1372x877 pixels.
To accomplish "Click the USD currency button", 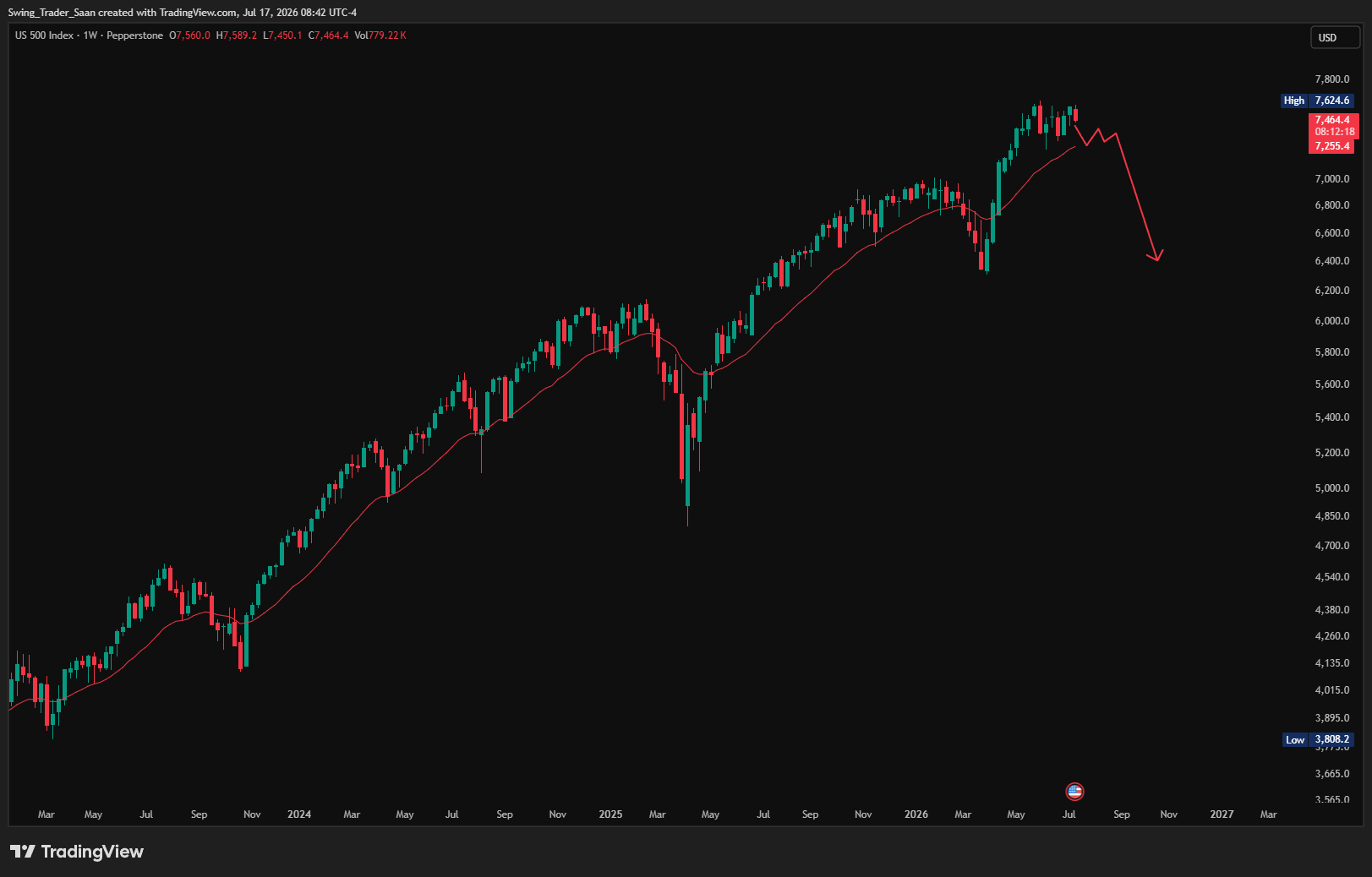I will pos(1335,37).
